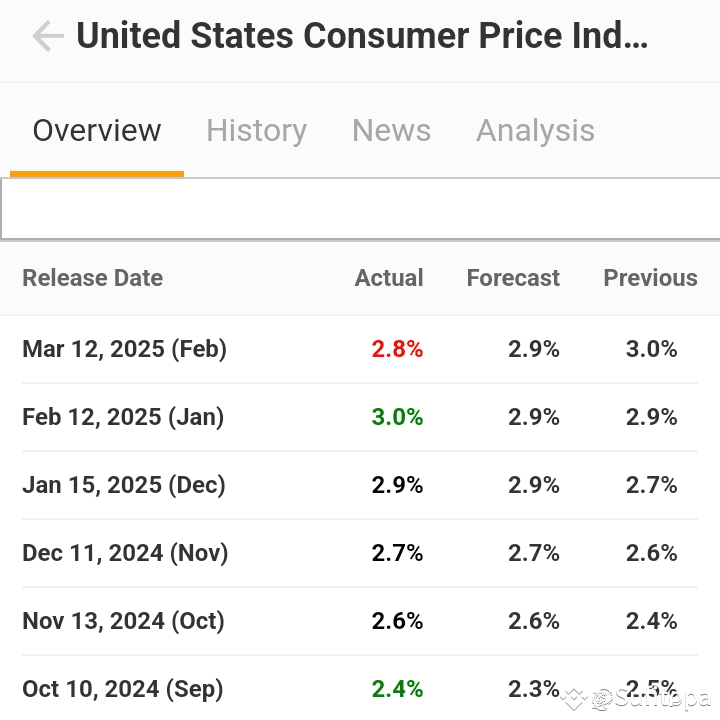This screenshot has height=720, width=720.
Task: Click the Forecast column header
Action: click(x=513, y=278)
